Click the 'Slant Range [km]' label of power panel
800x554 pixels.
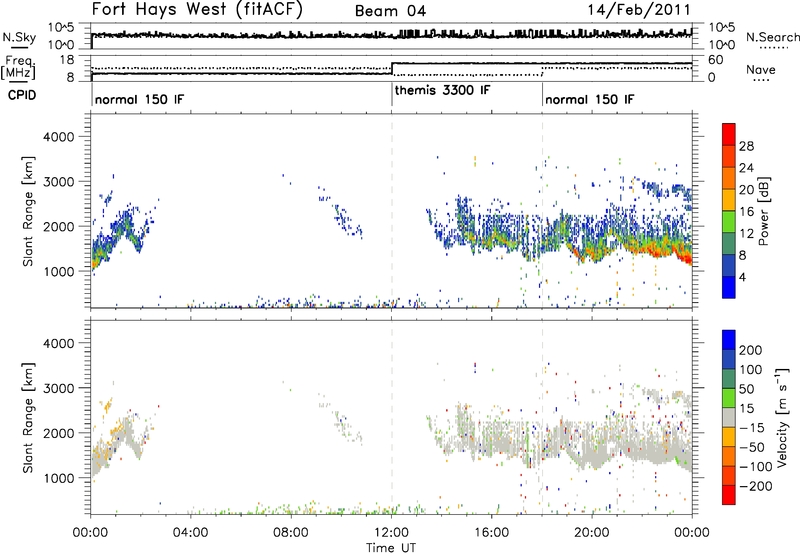[x=28, y=211]
